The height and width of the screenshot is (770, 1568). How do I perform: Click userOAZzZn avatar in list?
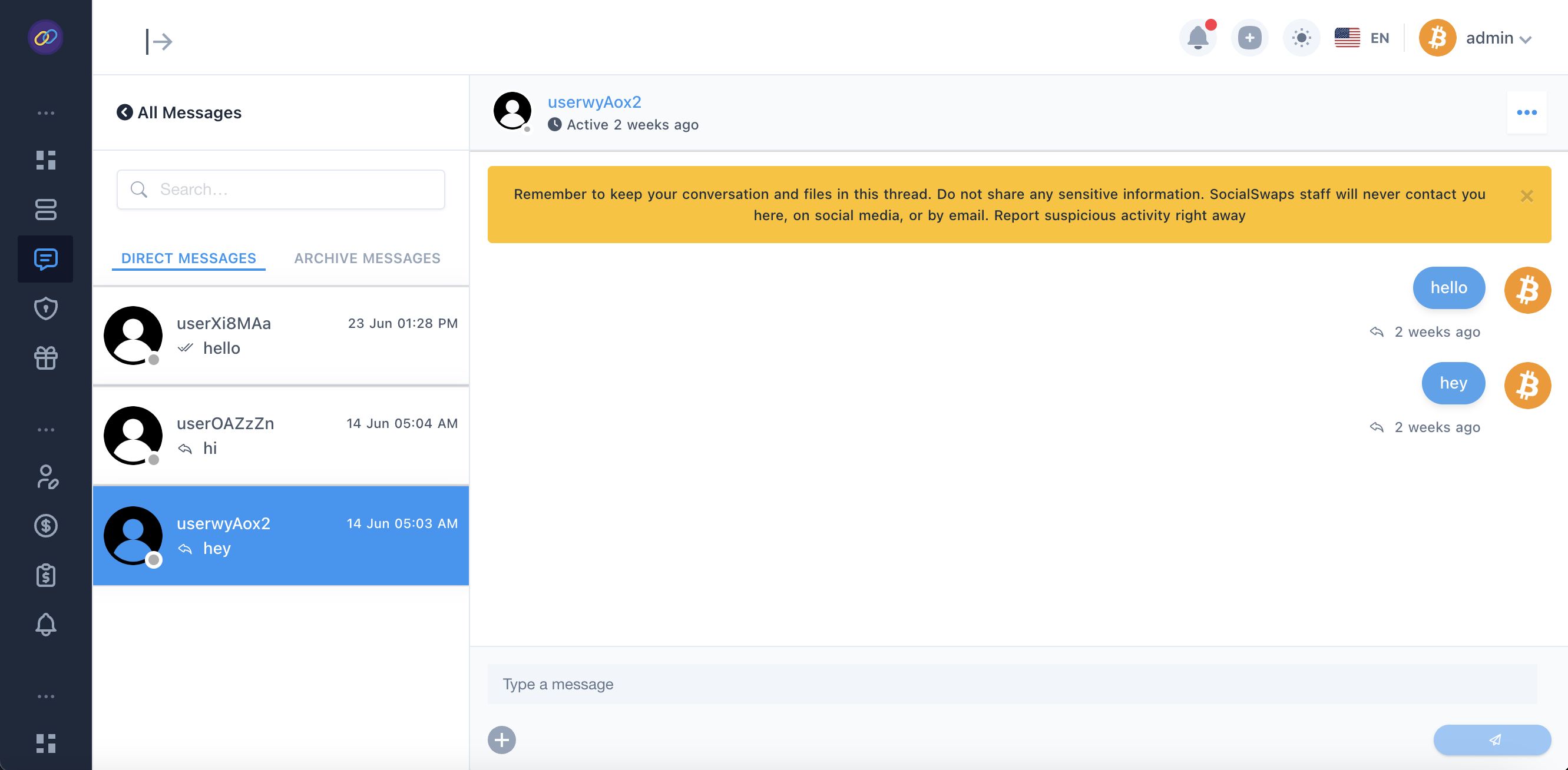[x=133, y=436]
